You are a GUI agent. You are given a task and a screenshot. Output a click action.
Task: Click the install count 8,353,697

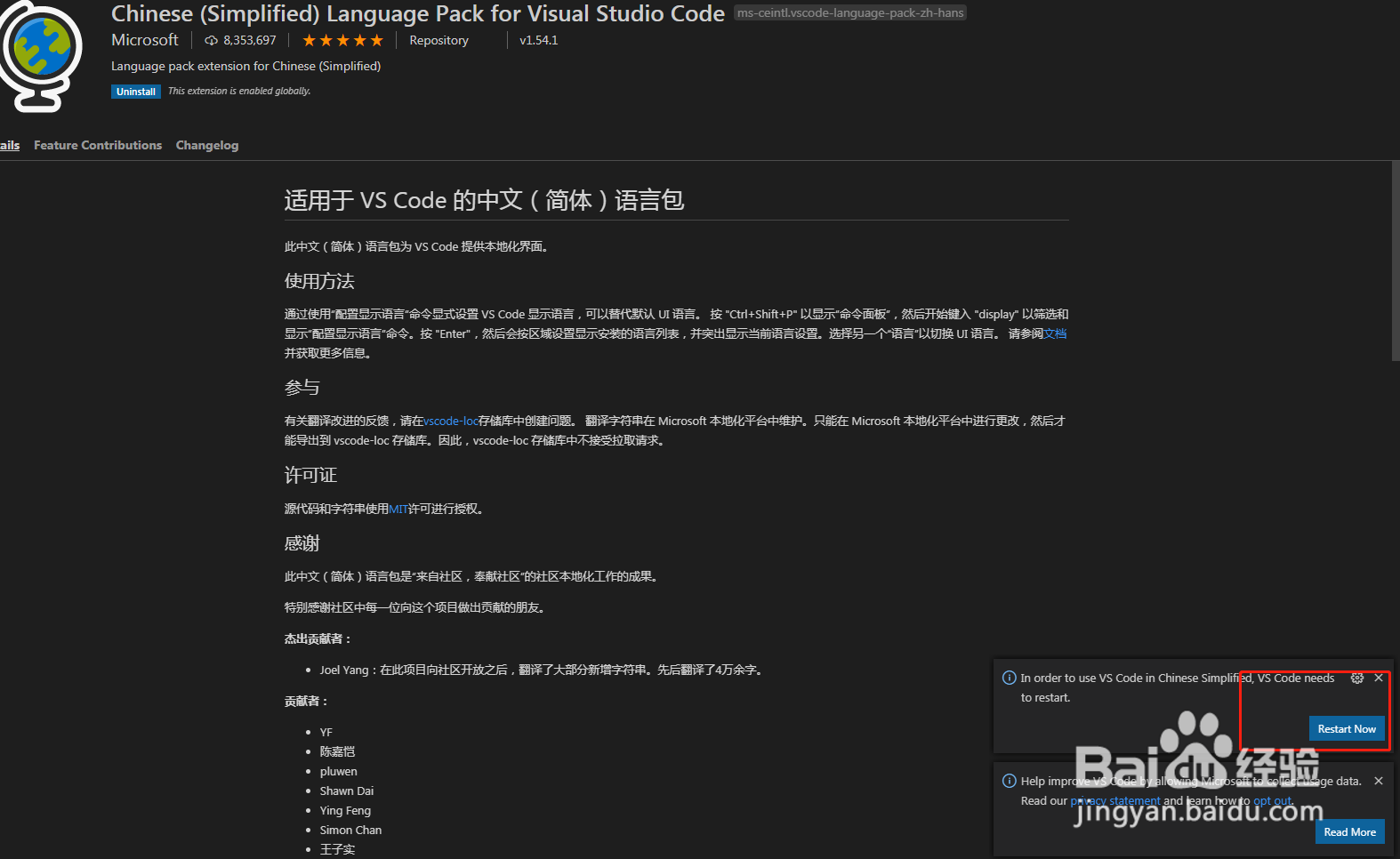[x=250, y=40]
